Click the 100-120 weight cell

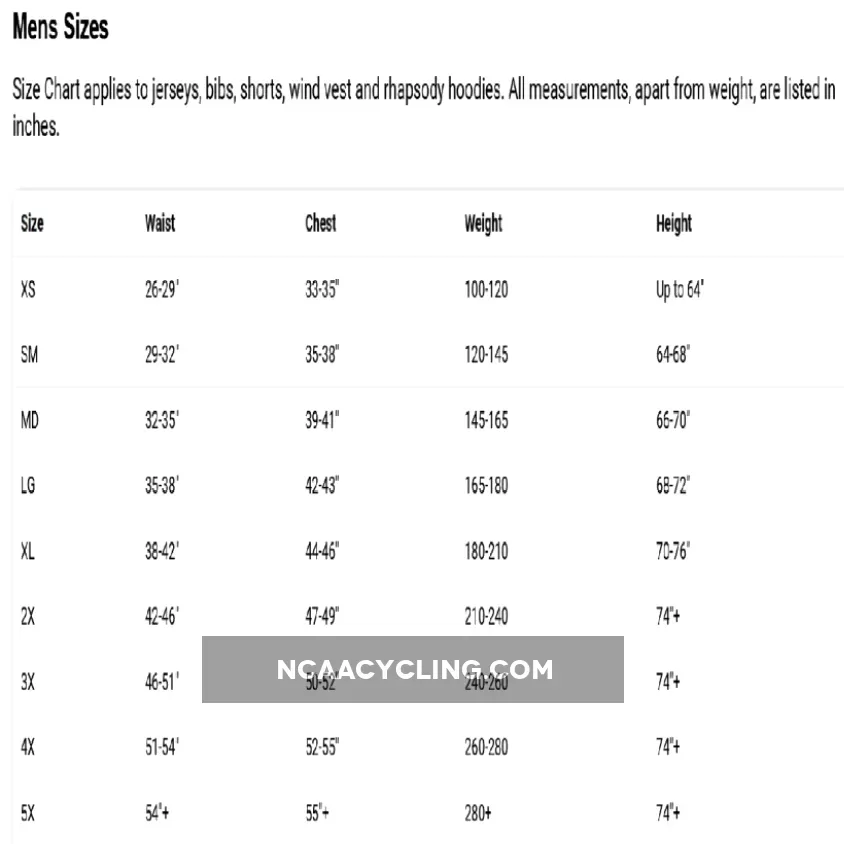pos(486,290)
